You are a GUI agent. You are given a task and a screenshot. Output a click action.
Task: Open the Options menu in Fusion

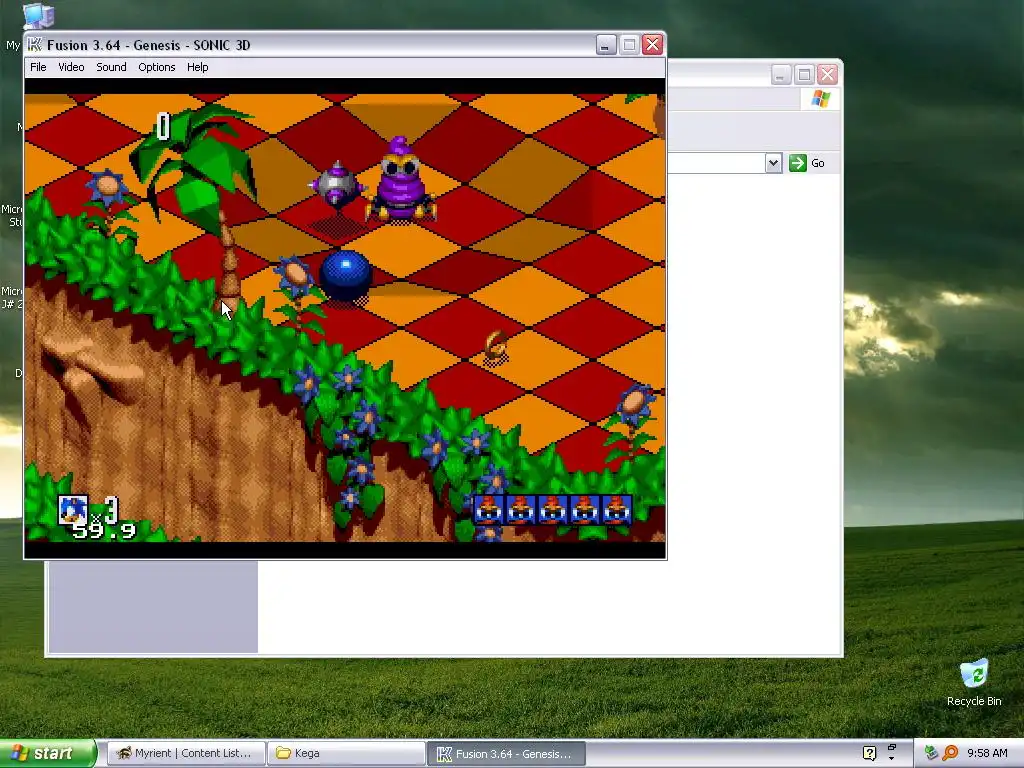coord(157,67)
